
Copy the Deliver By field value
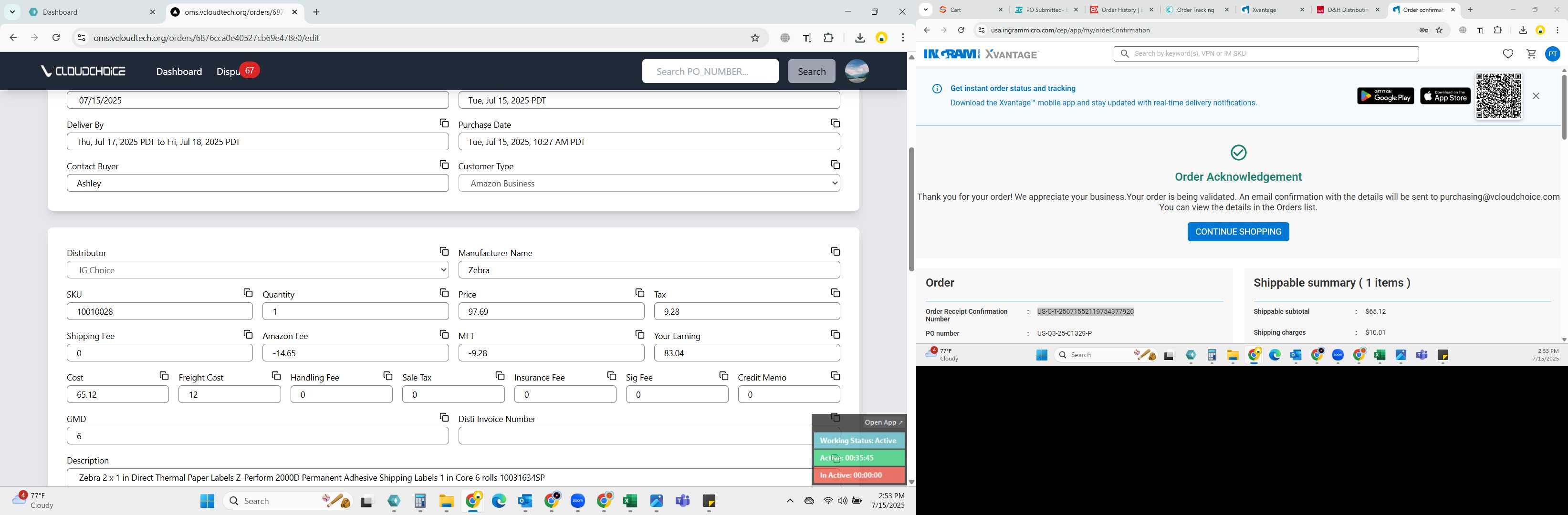click(x=444, y=124)
